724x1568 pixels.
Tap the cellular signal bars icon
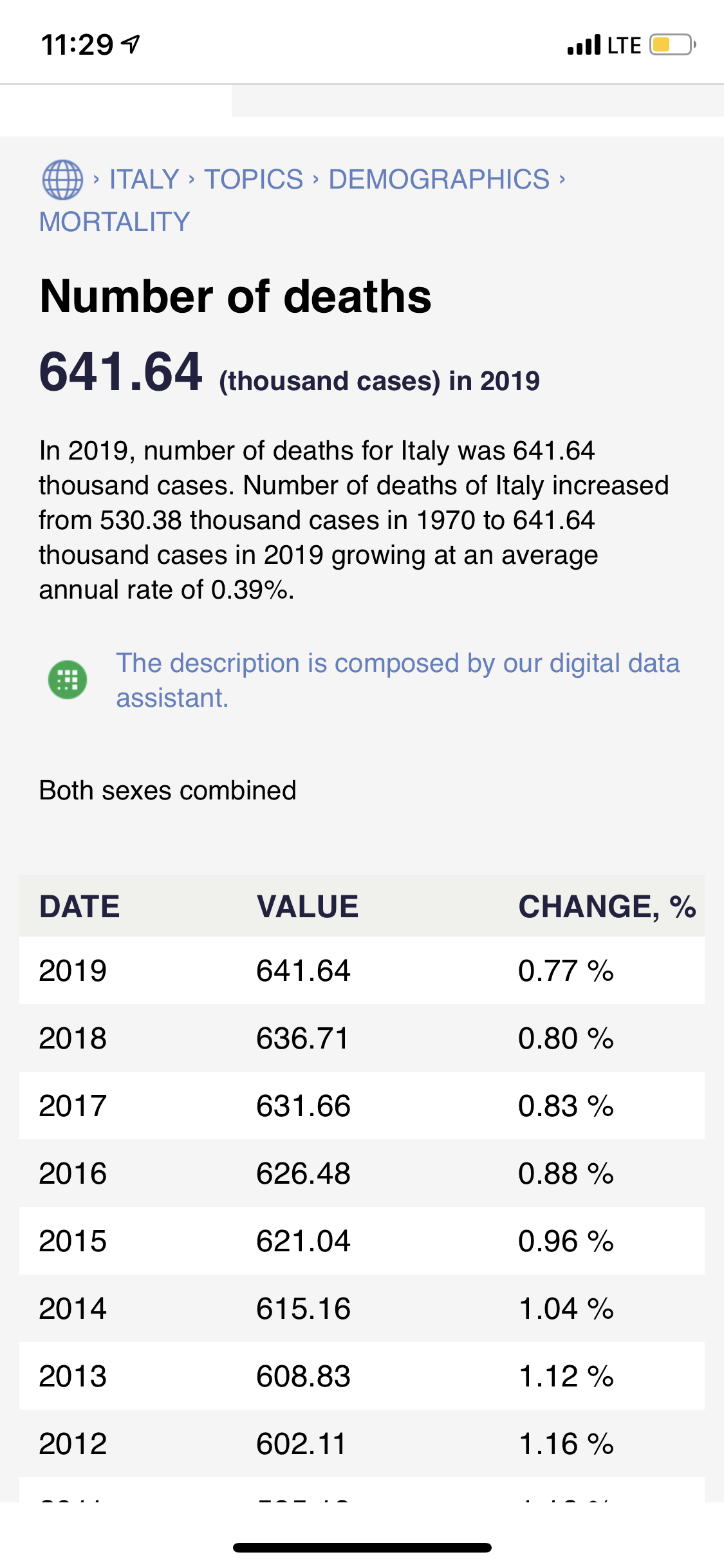coord(584,45)
